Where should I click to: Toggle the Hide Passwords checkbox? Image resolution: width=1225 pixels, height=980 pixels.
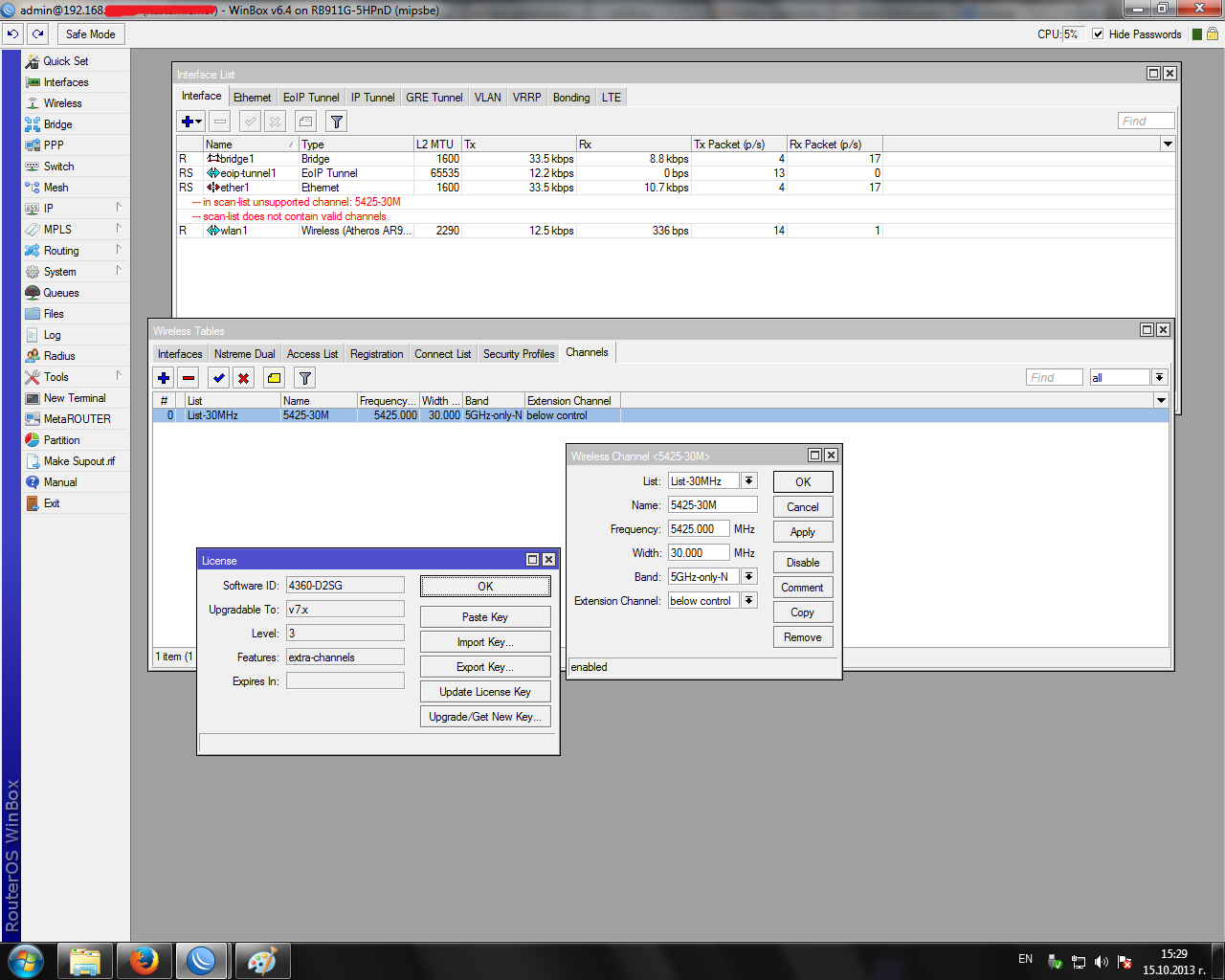(x=1097, y=33)
